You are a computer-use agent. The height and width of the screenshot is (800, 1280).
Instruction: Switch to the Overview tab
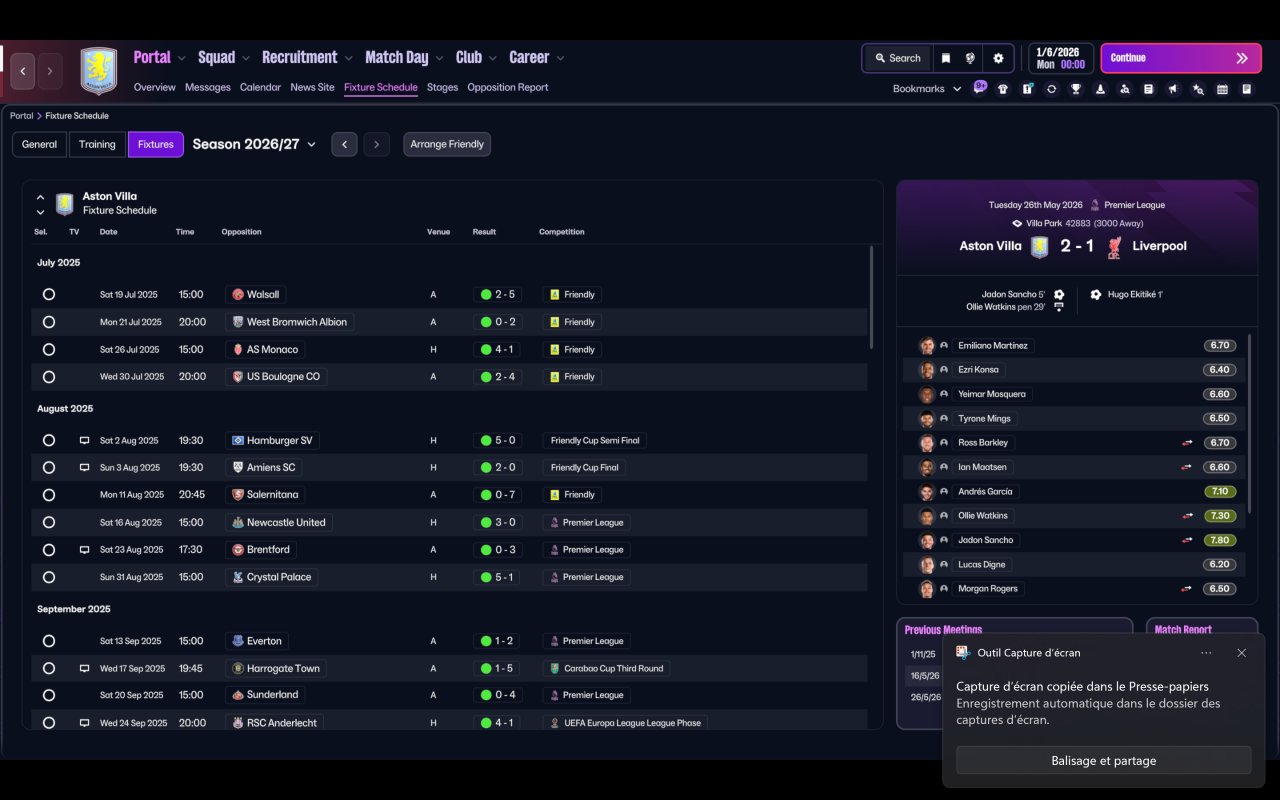pyautogui.click(x=155, y=87)
